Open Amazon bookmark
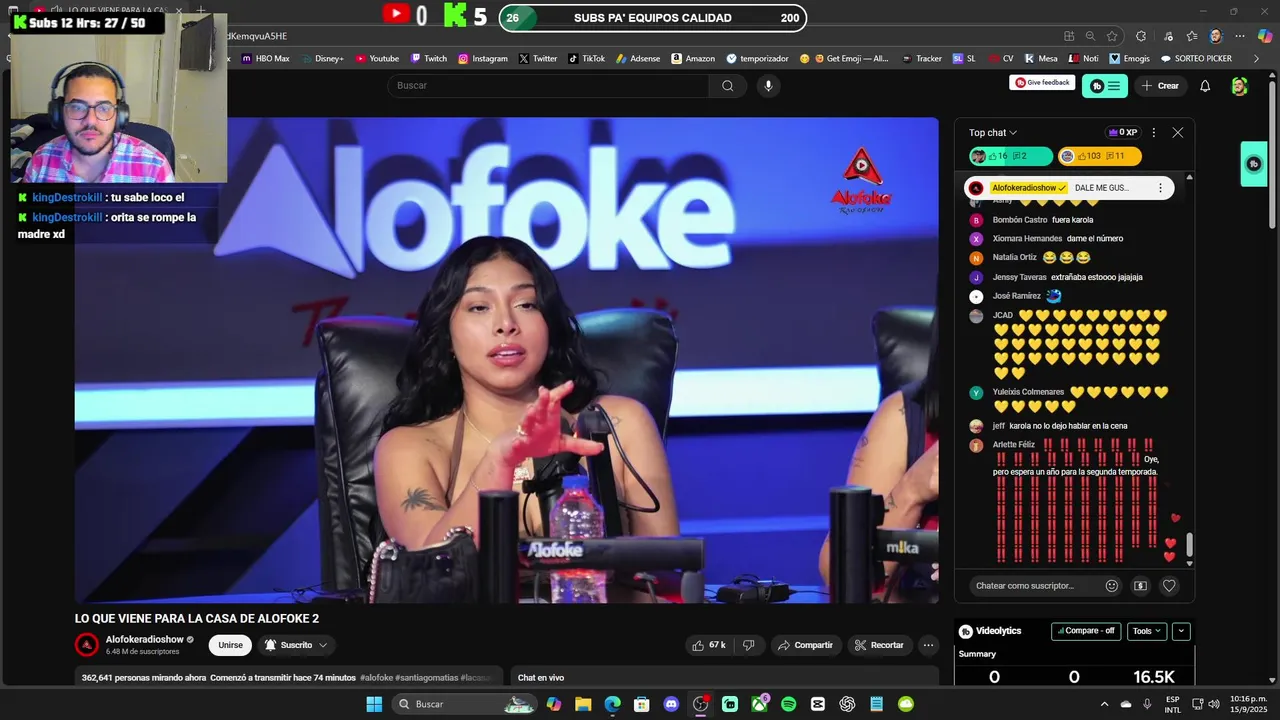The image size is (1280, 720). pyautogui.click(x=693, y=59)
